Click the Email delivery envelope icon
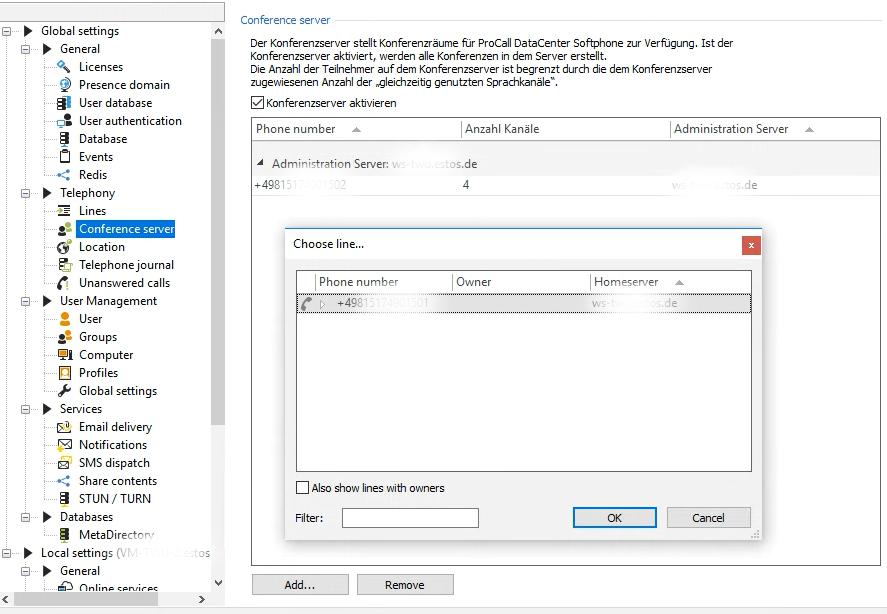The image size is (887, 614). (64, 427)
